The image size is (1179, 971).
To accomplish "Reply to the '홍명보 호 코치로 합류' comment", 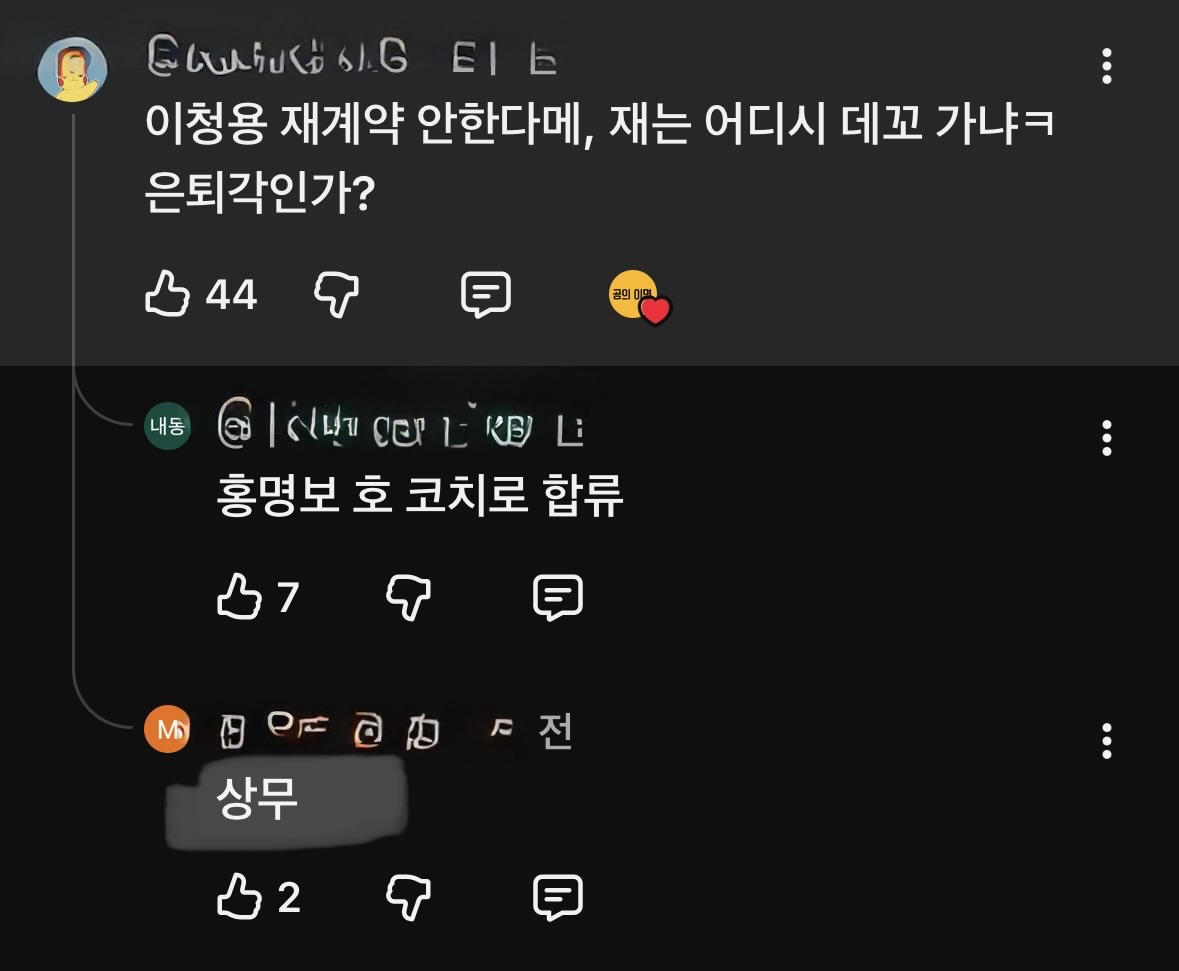I will tap(558, 597).
